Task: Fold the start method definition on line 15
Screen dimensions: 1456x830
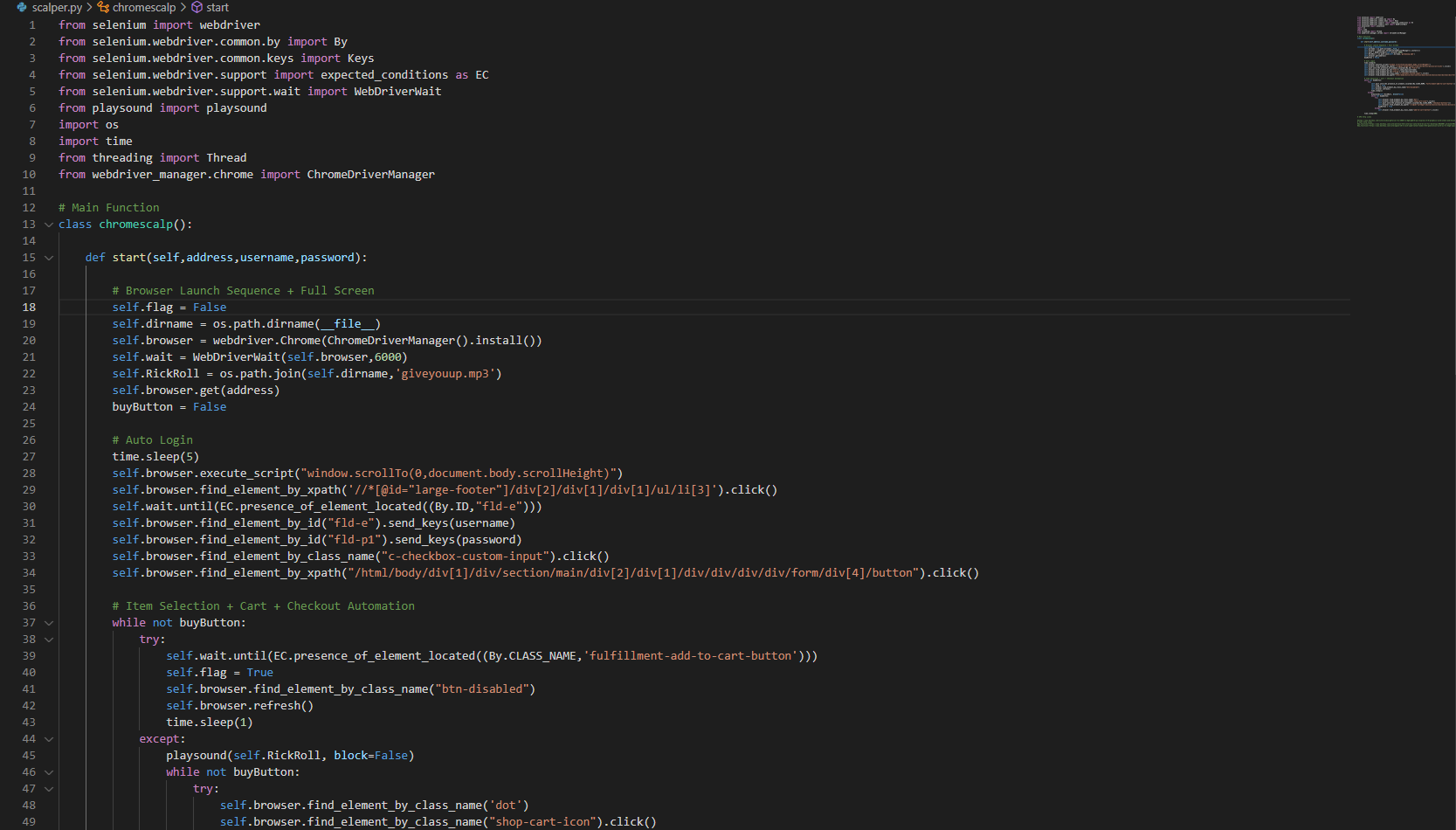Action: pyautogui.click(x=49, y=257)
